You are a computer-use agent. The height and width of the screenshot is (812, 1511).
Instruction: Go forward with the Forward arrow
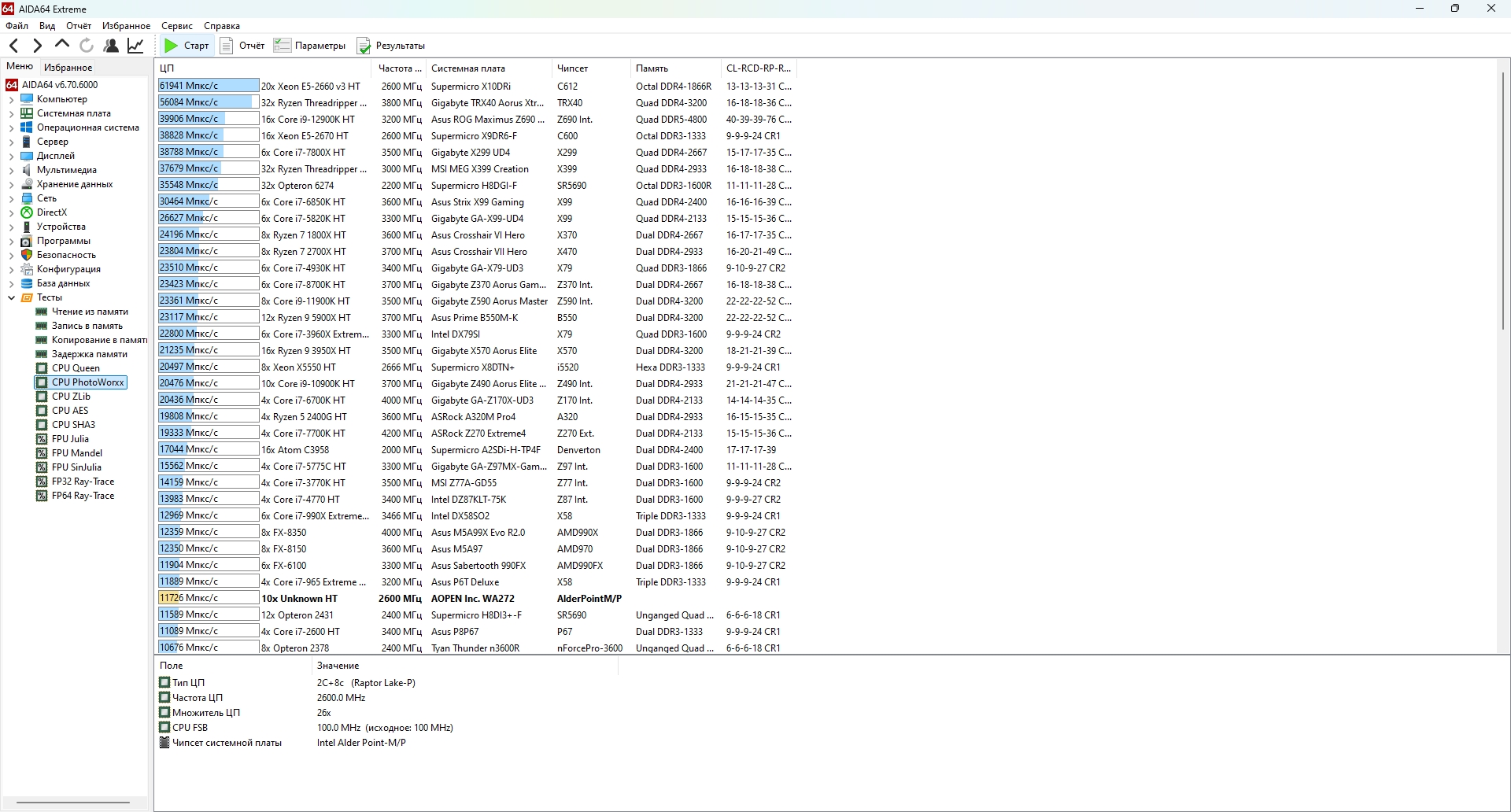click(x=37, y=46)
